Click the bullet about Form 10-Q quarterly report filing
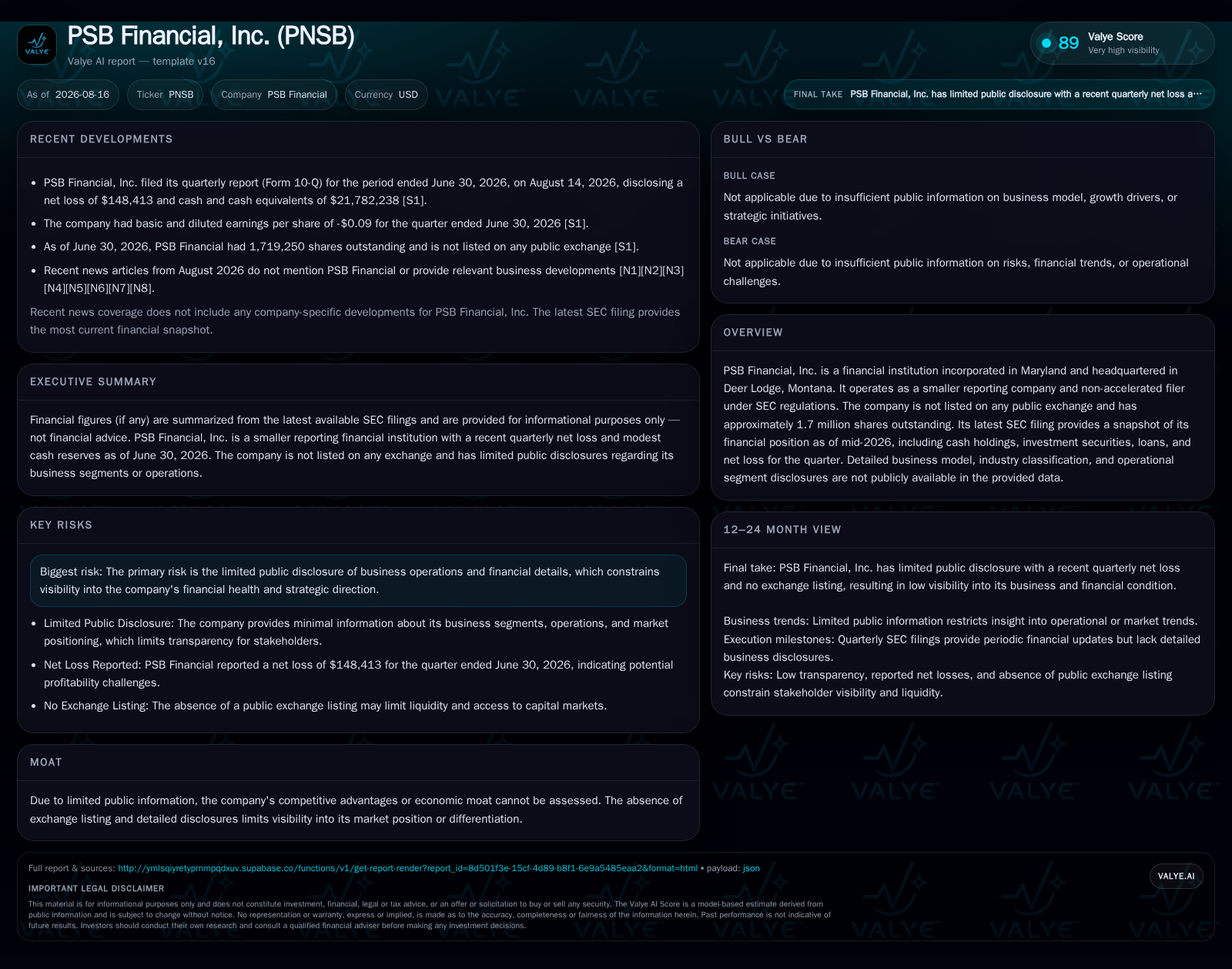 (363, 192)
